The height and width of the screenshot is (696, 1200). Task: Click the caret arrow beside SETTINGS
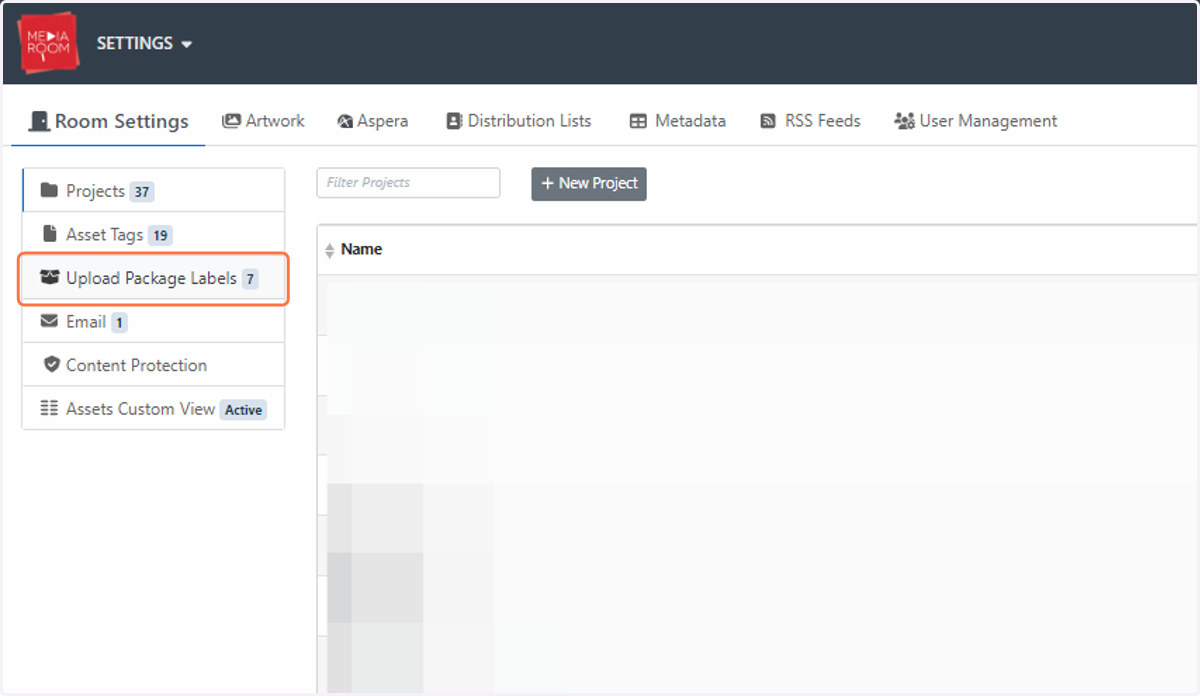[x=186, y=45]
